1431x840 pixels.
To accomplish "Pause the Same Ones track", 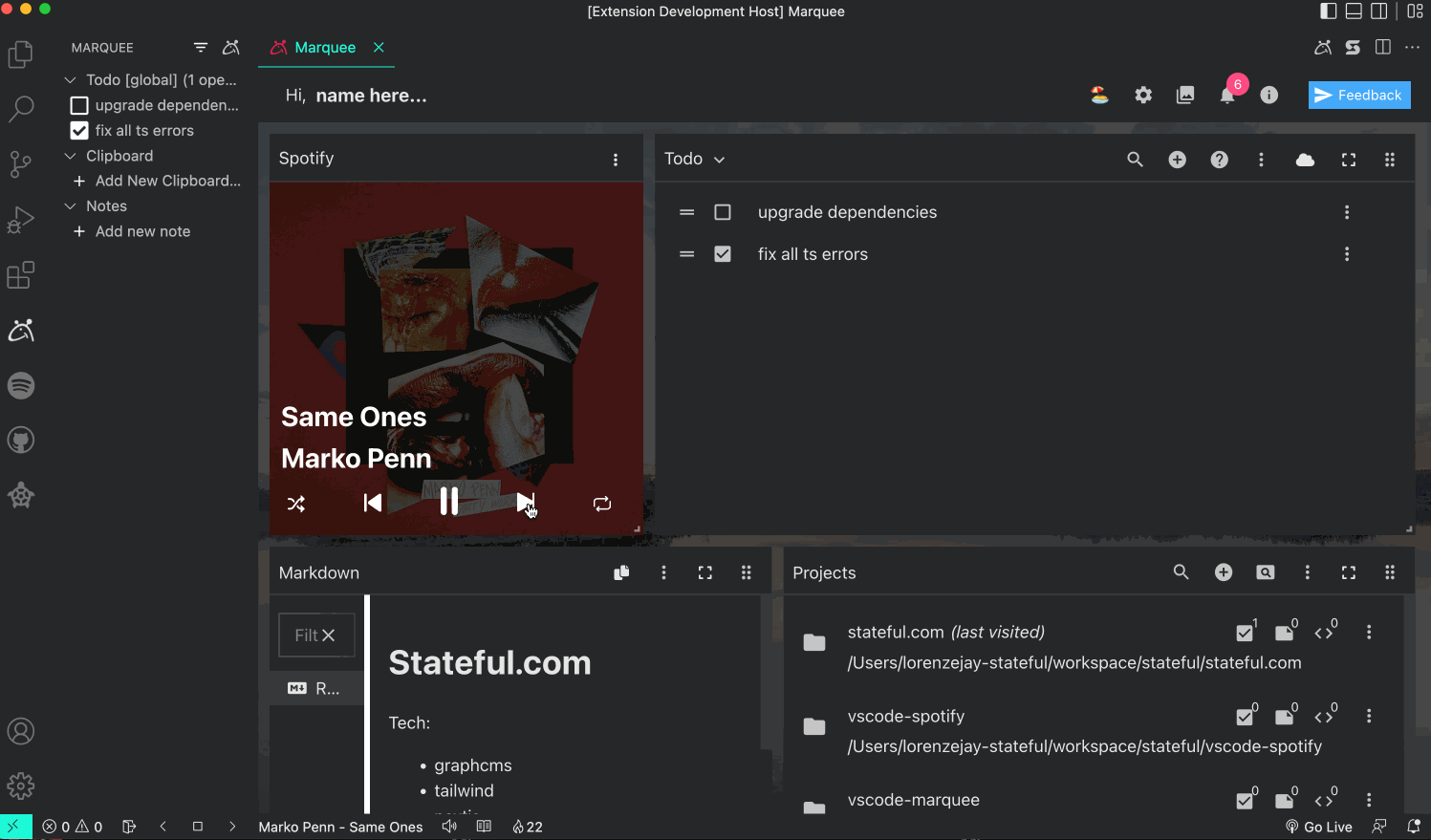I will click(x=449, y=502).
